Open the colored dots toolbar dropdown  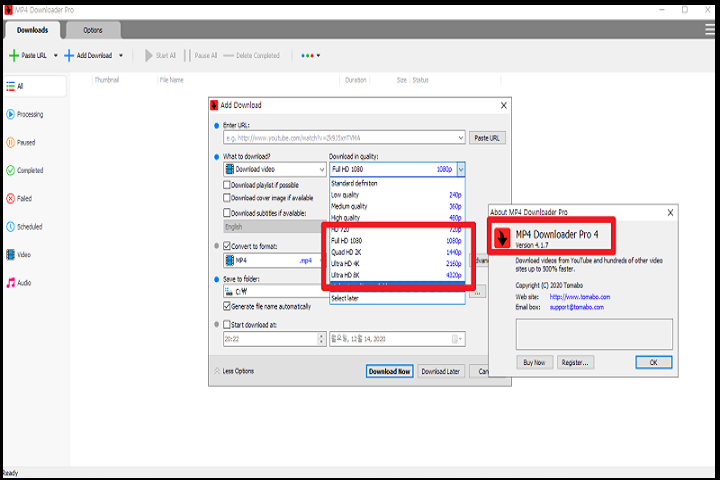310,55
